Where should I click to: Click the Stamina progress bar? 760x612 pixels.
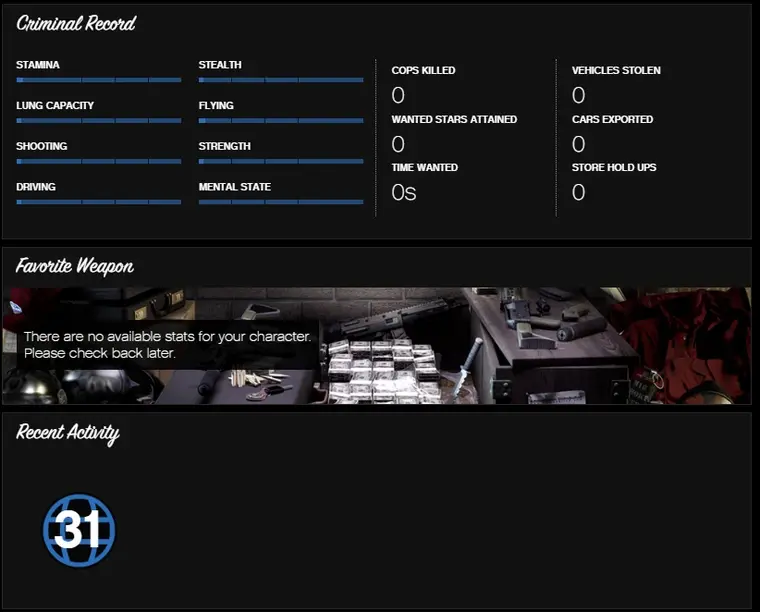point(99,80)
